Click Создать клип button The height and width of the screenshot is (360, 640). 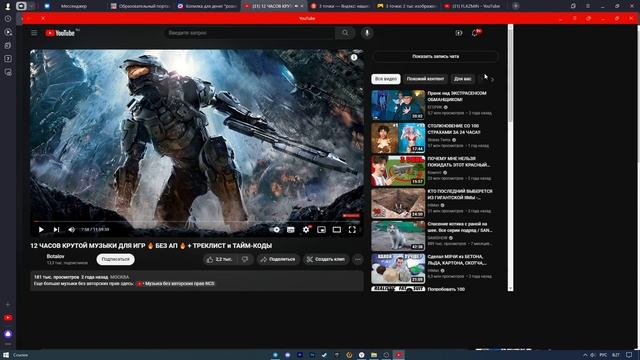(x=326, y=259)
